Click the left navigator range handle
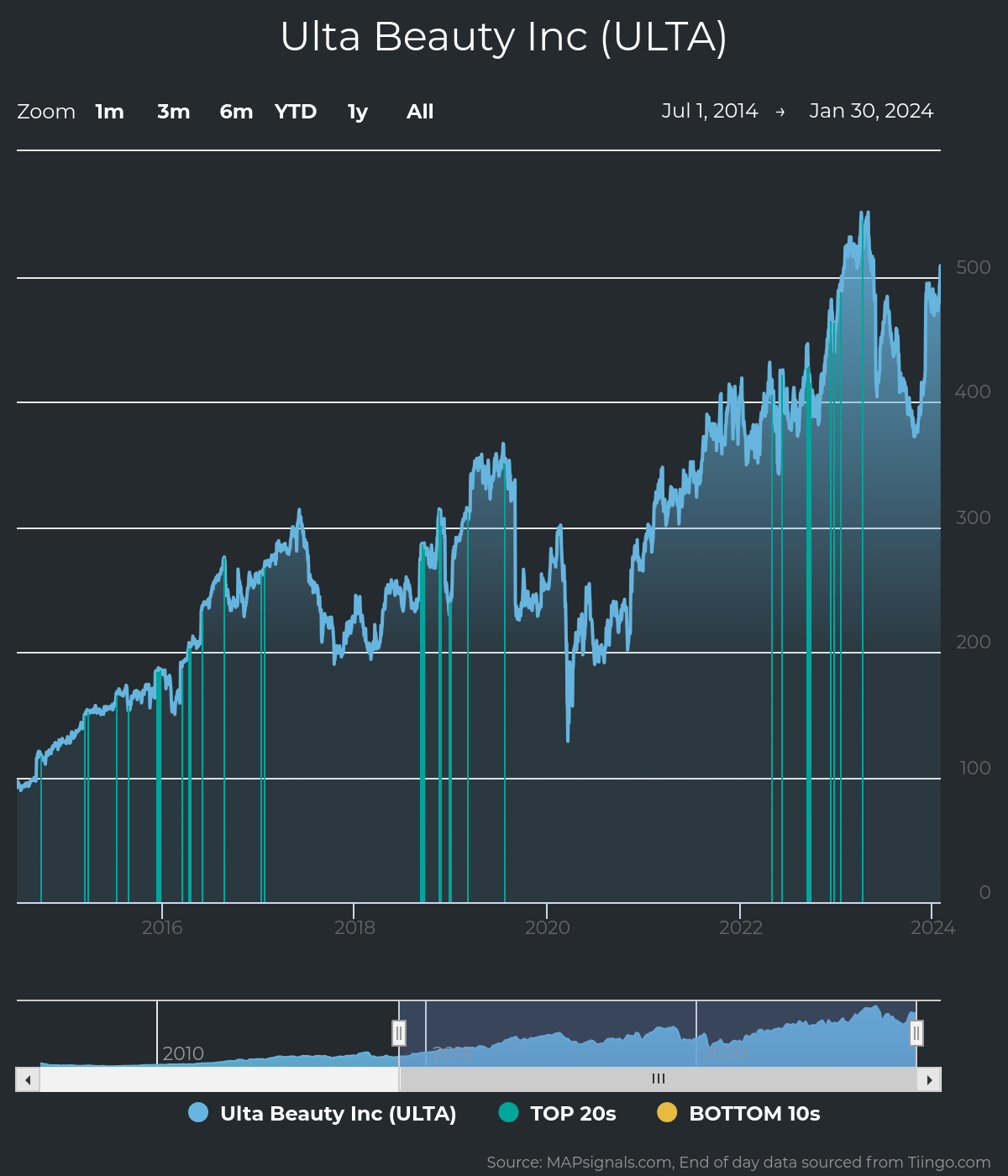 (399, 1032)
